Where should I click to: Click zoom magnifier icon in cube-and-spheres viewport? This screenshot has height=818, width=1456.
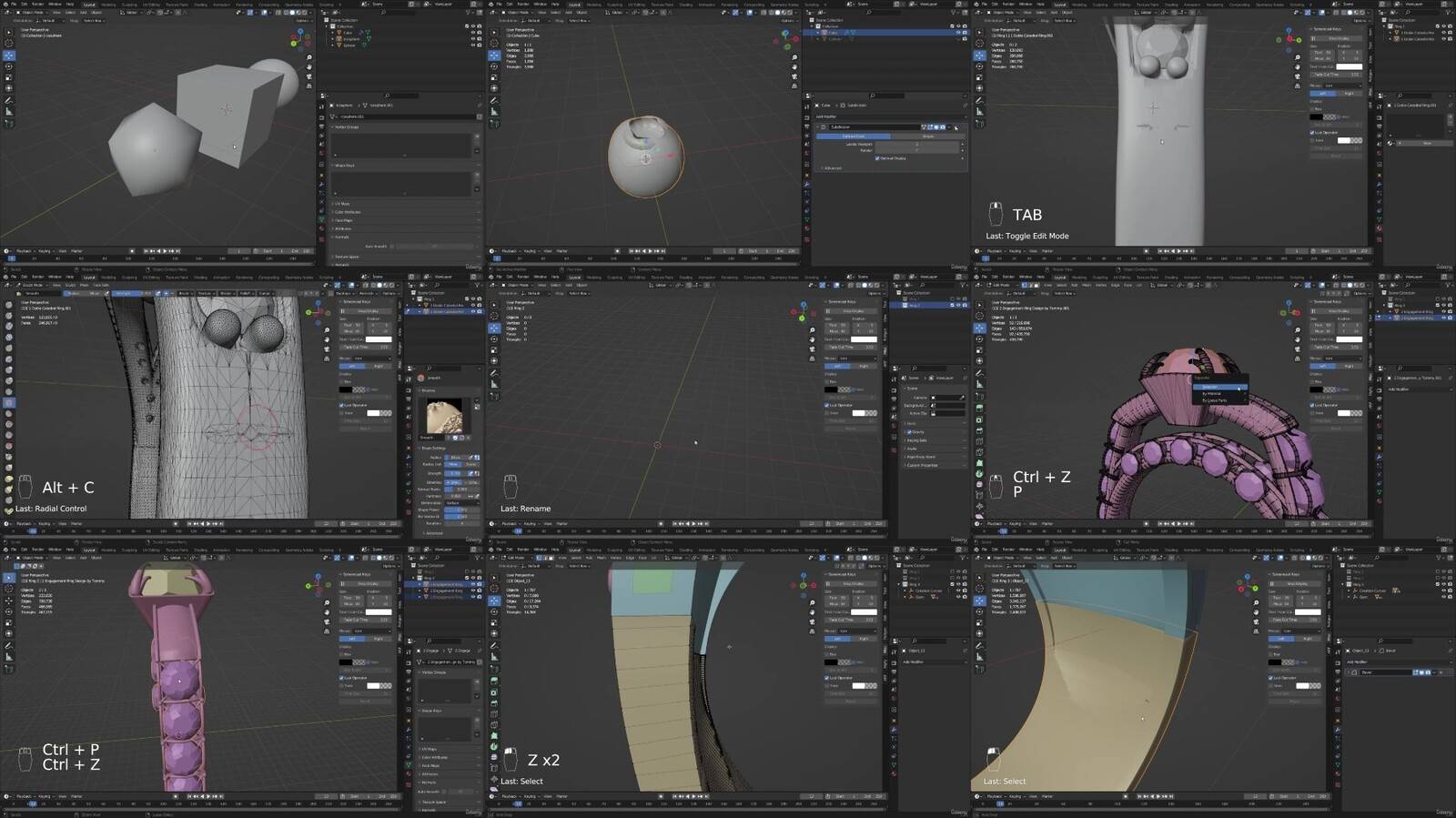[309, 57]
